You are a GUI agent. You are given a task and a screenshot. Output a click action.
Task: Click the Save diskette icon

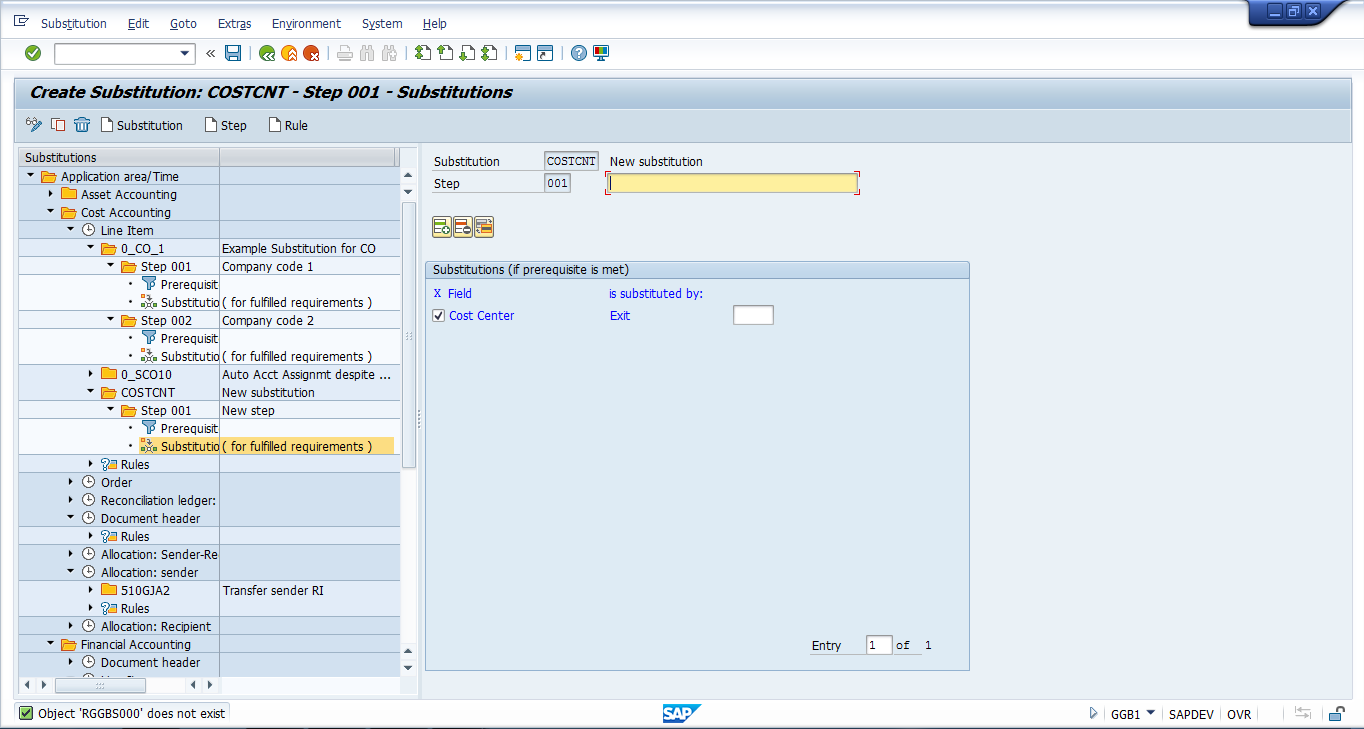[233, 53]
